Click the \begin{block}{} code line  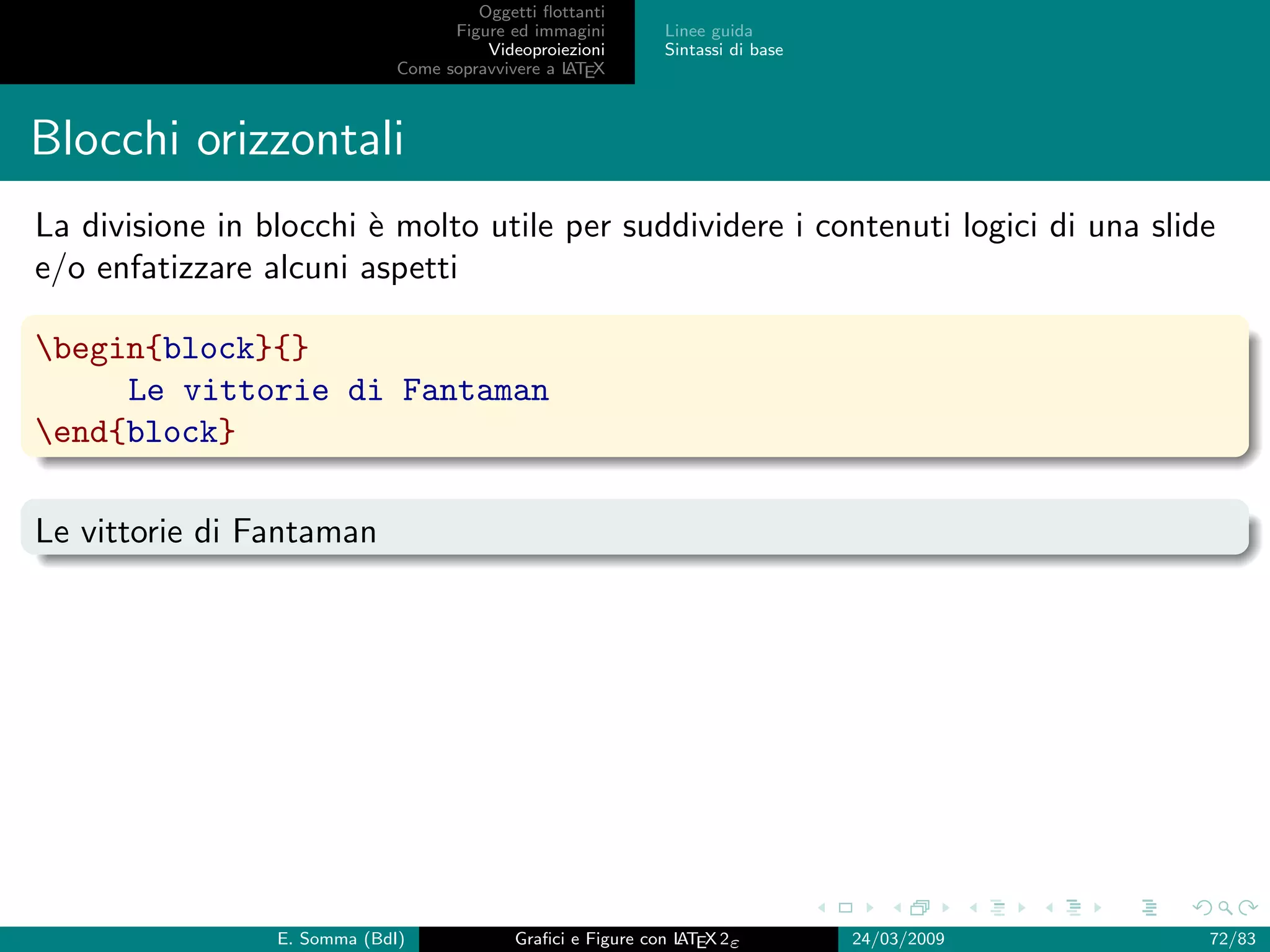click(x=172, y=348)
